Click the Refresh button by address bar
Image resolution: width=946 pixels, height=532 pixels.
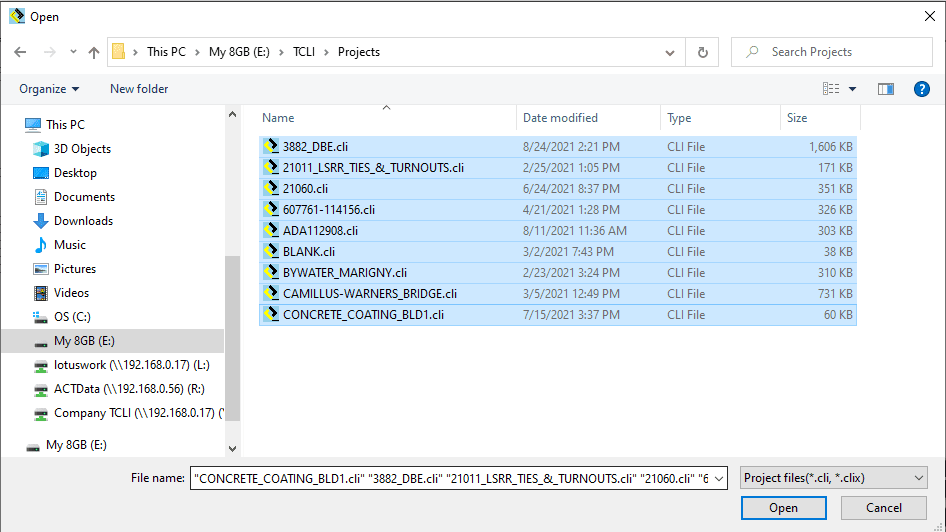click(702, 52)
